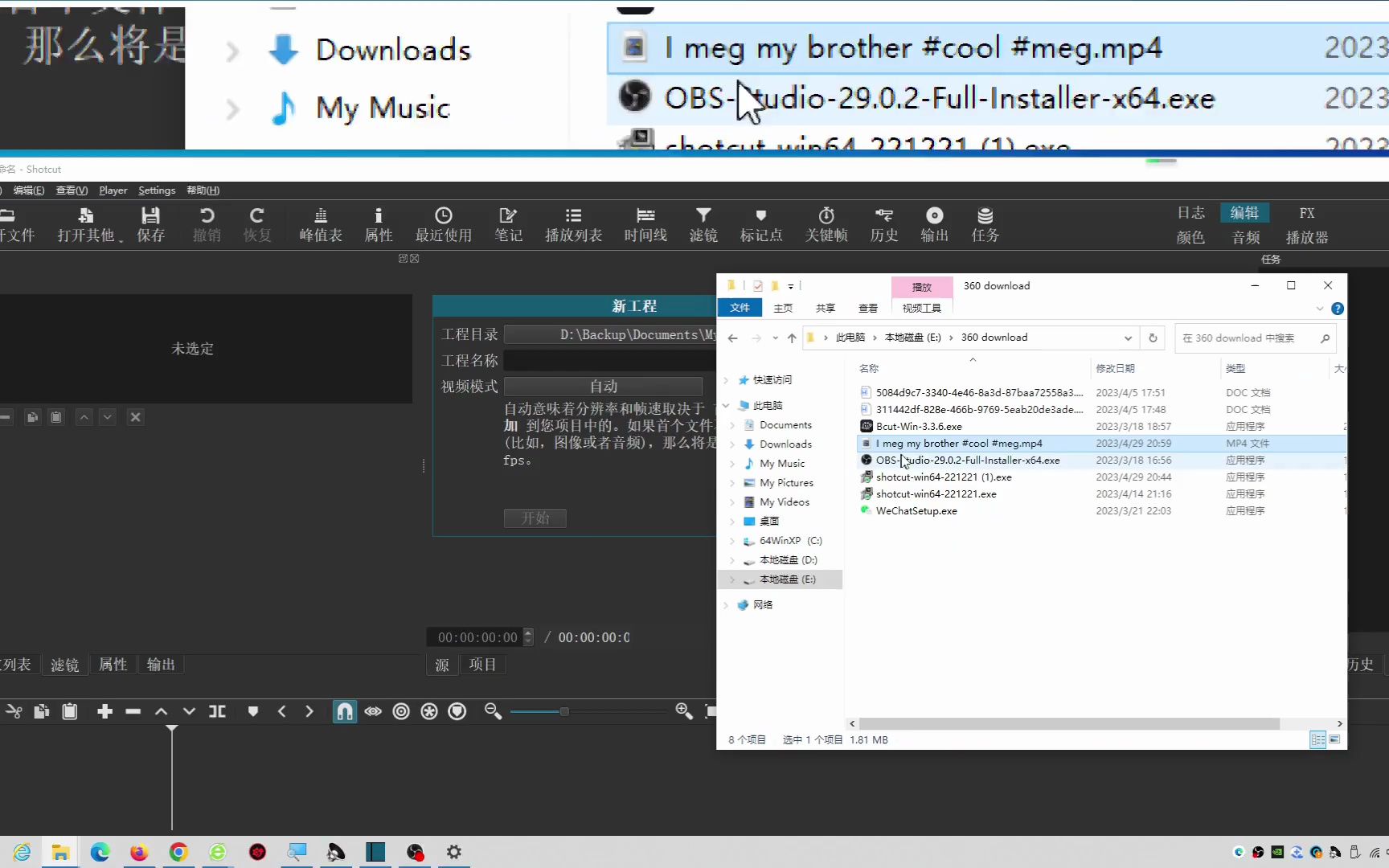Expand 网络 node in Explorer tree
The height and width of the screenshot is (868, 1389).
[726, 605]
